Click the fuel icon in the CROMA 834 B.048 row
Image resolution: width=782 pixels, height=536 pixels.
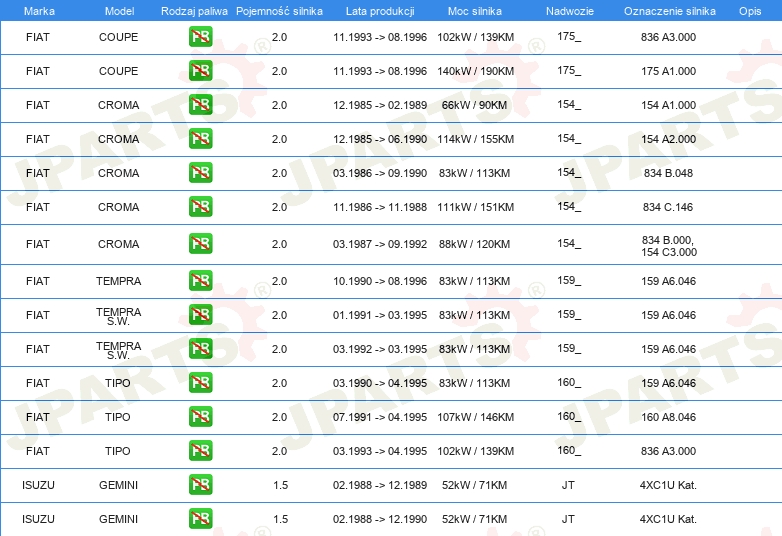[x=200, y=172]
